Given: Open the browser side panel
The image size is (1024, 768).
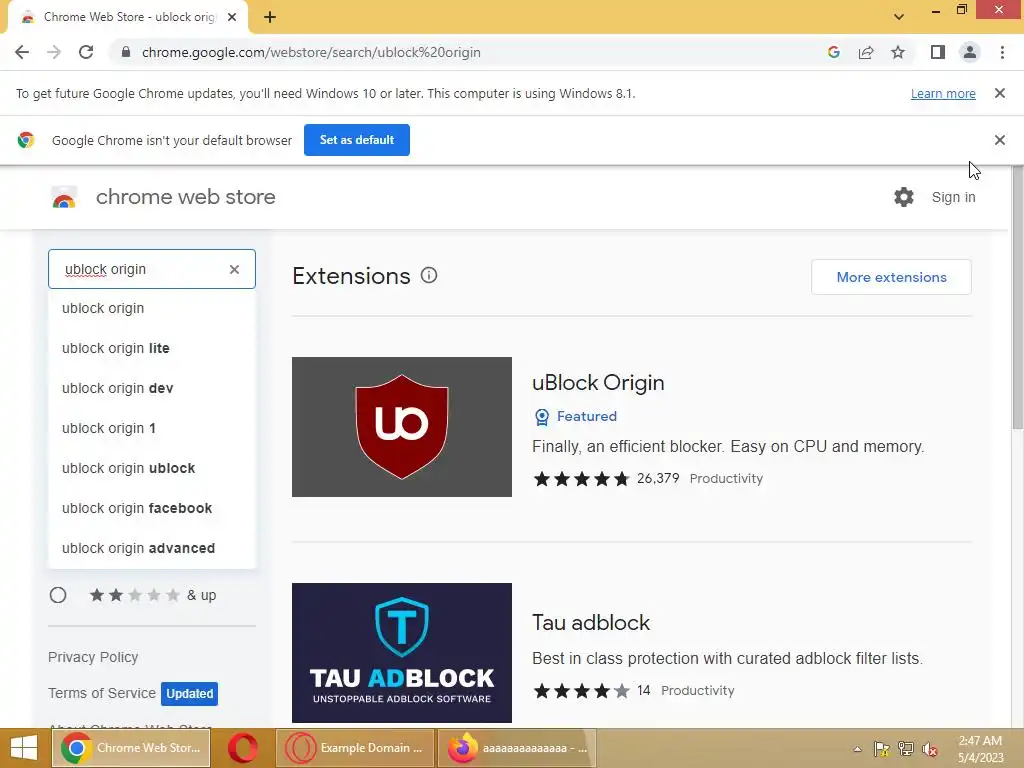Looking at the screenshot, I should pyautogui.click(x=938, y=52).
